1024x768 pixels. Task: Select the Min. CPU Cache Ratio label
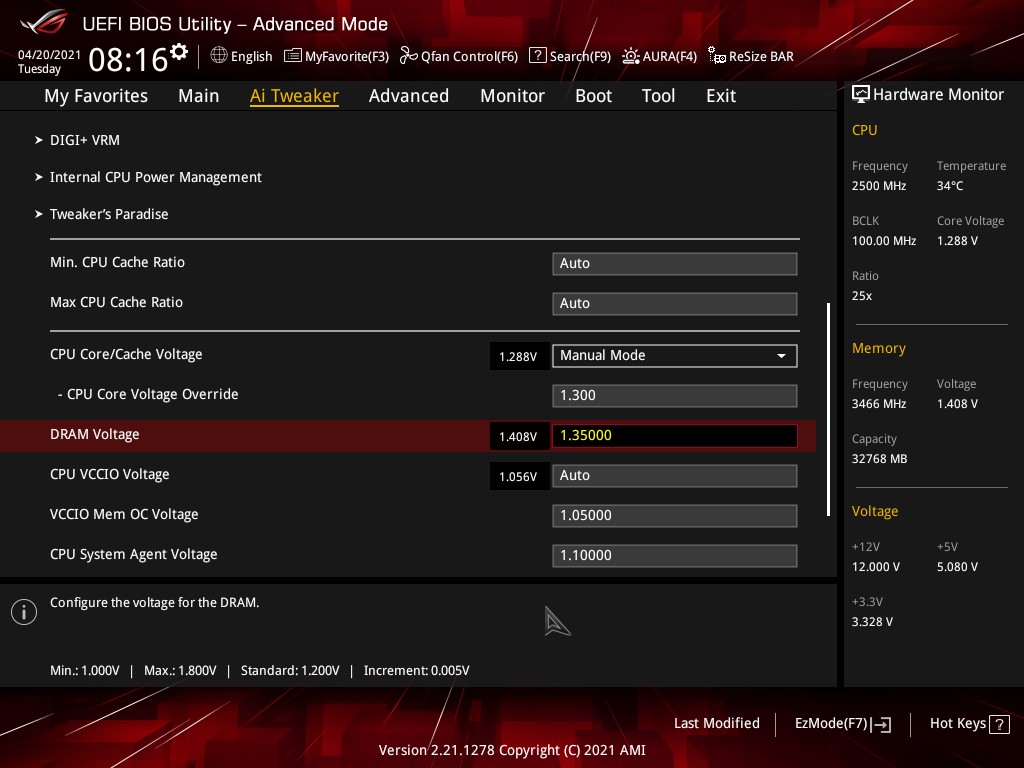tap(118, 262)
